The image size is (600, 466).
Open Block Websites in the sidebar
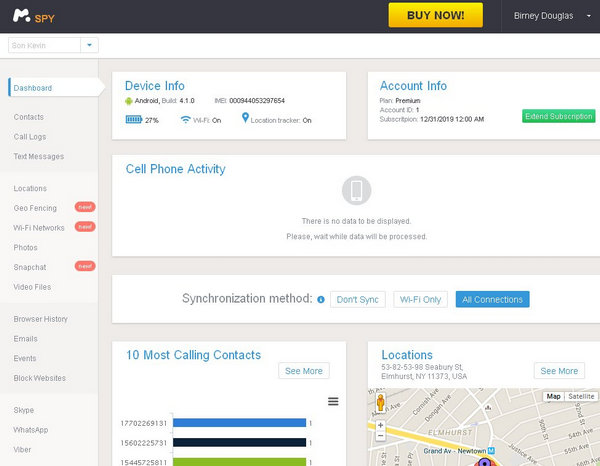(x=40, y=378)
